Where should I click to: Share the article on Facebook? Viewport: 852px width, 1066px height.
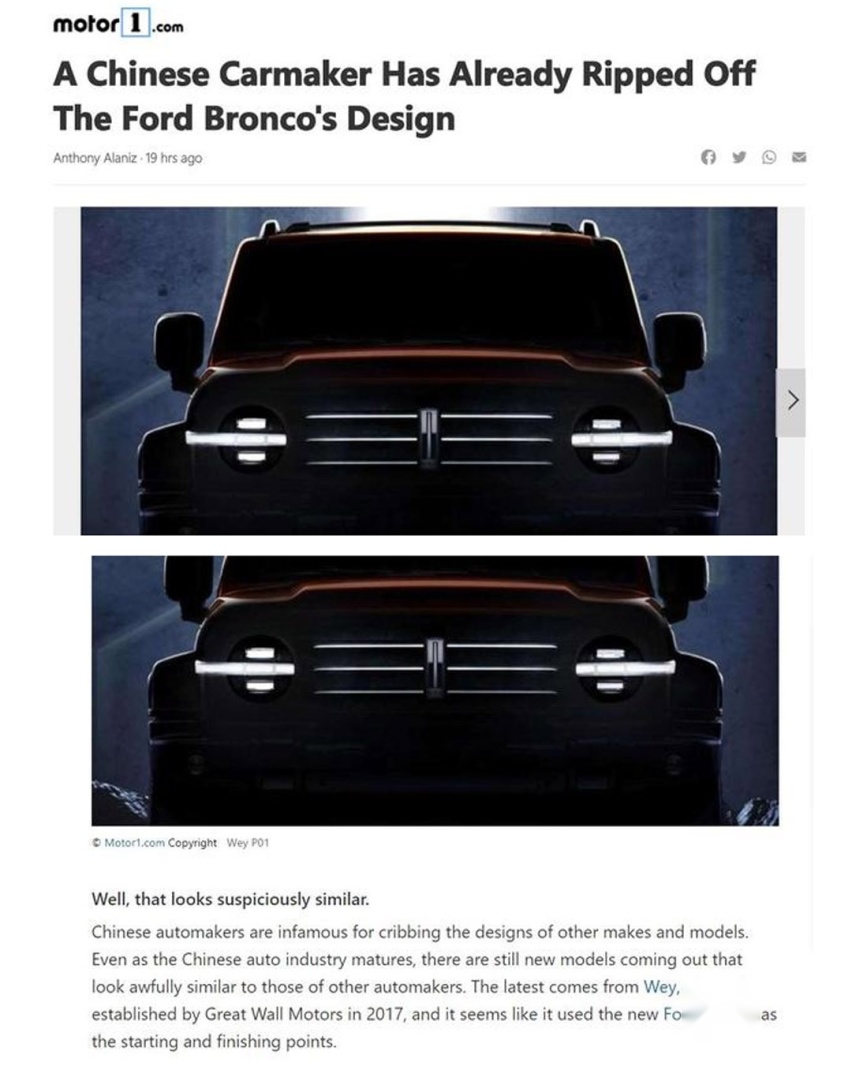[709, 157]
